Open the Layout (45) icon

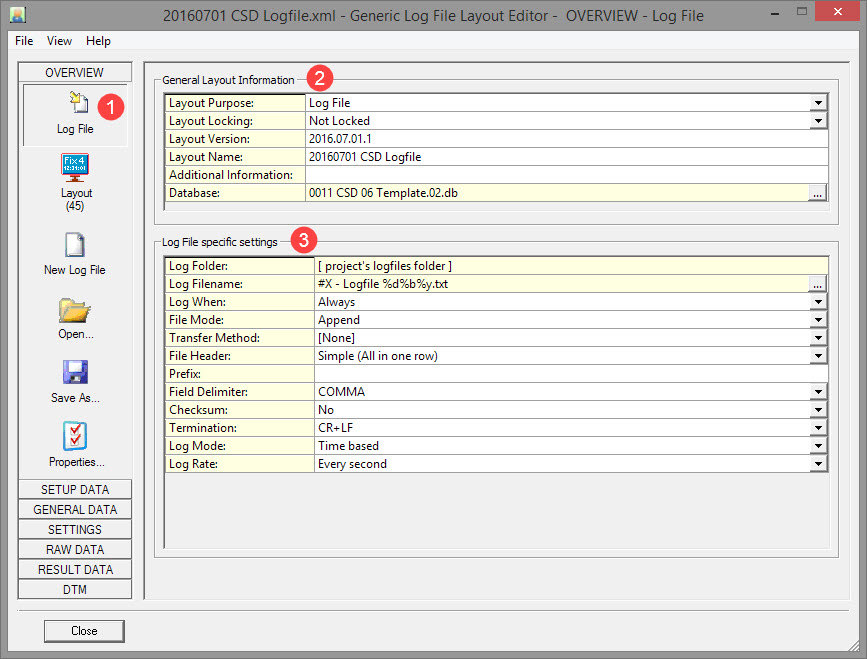coord(76,165)
